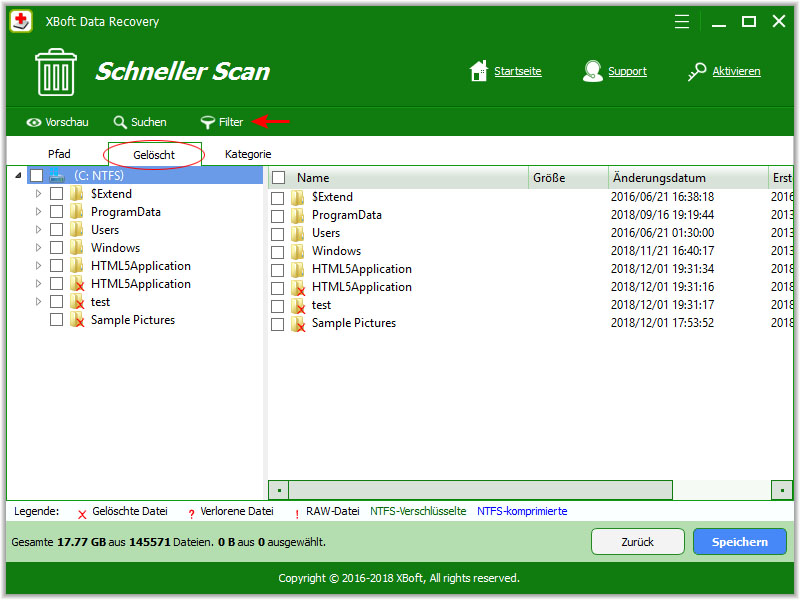Tick Sample Pictures checkbox in tree

click(x=57, y=320)
